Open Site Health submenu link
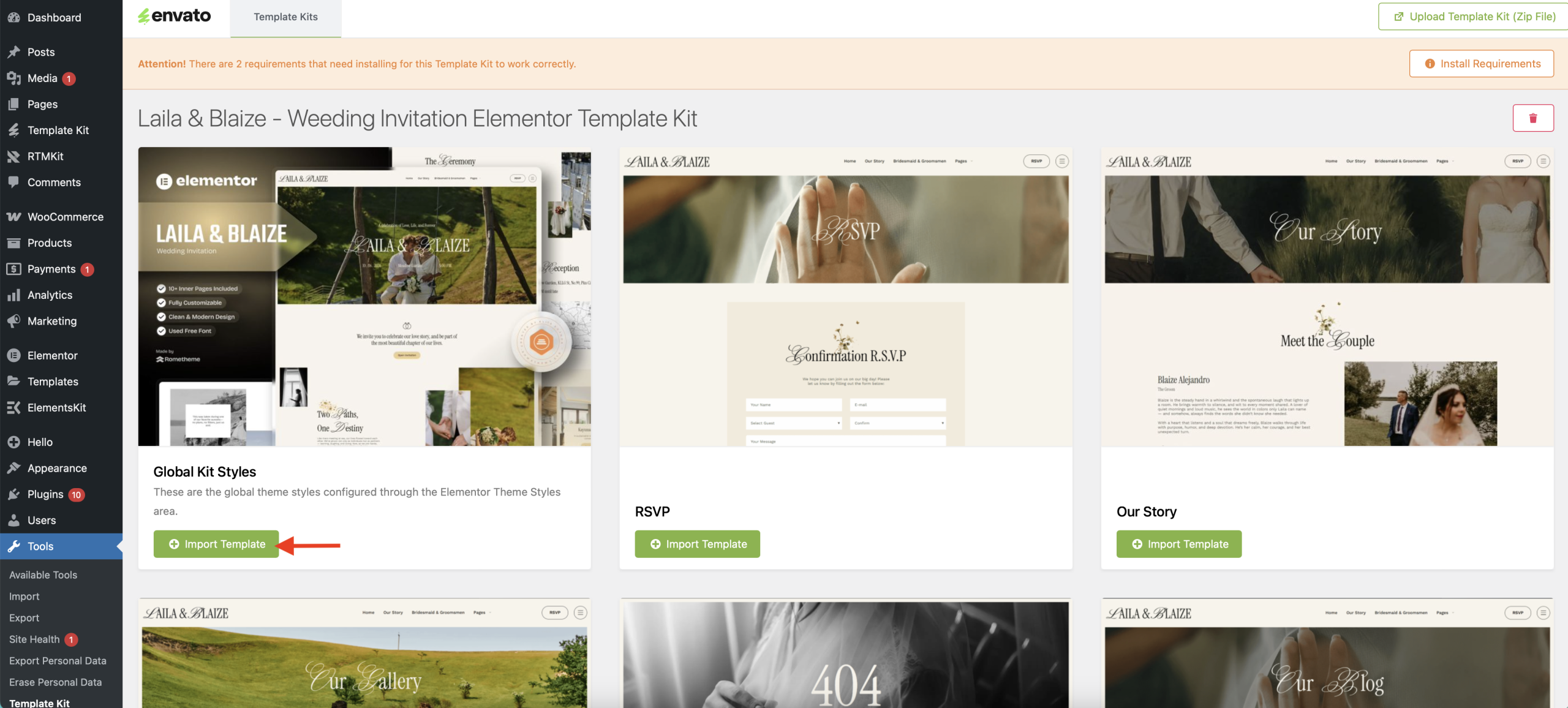The width and height of the screenshot is (1568, 708). pos(34,639)
